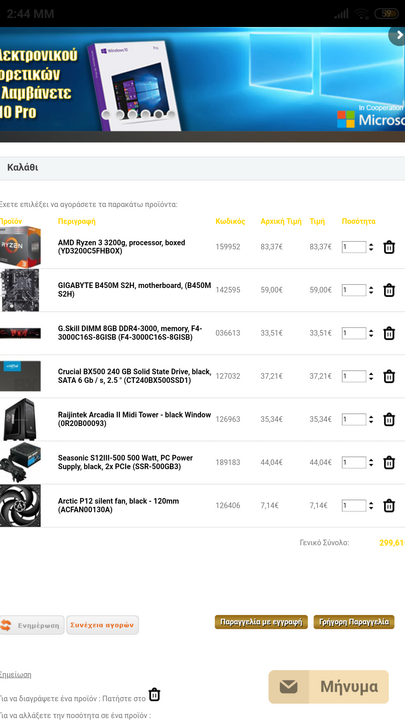This screenshot has height=720, width=405.
Task: Click the Κωδικός column header
Action: [231, 221]
